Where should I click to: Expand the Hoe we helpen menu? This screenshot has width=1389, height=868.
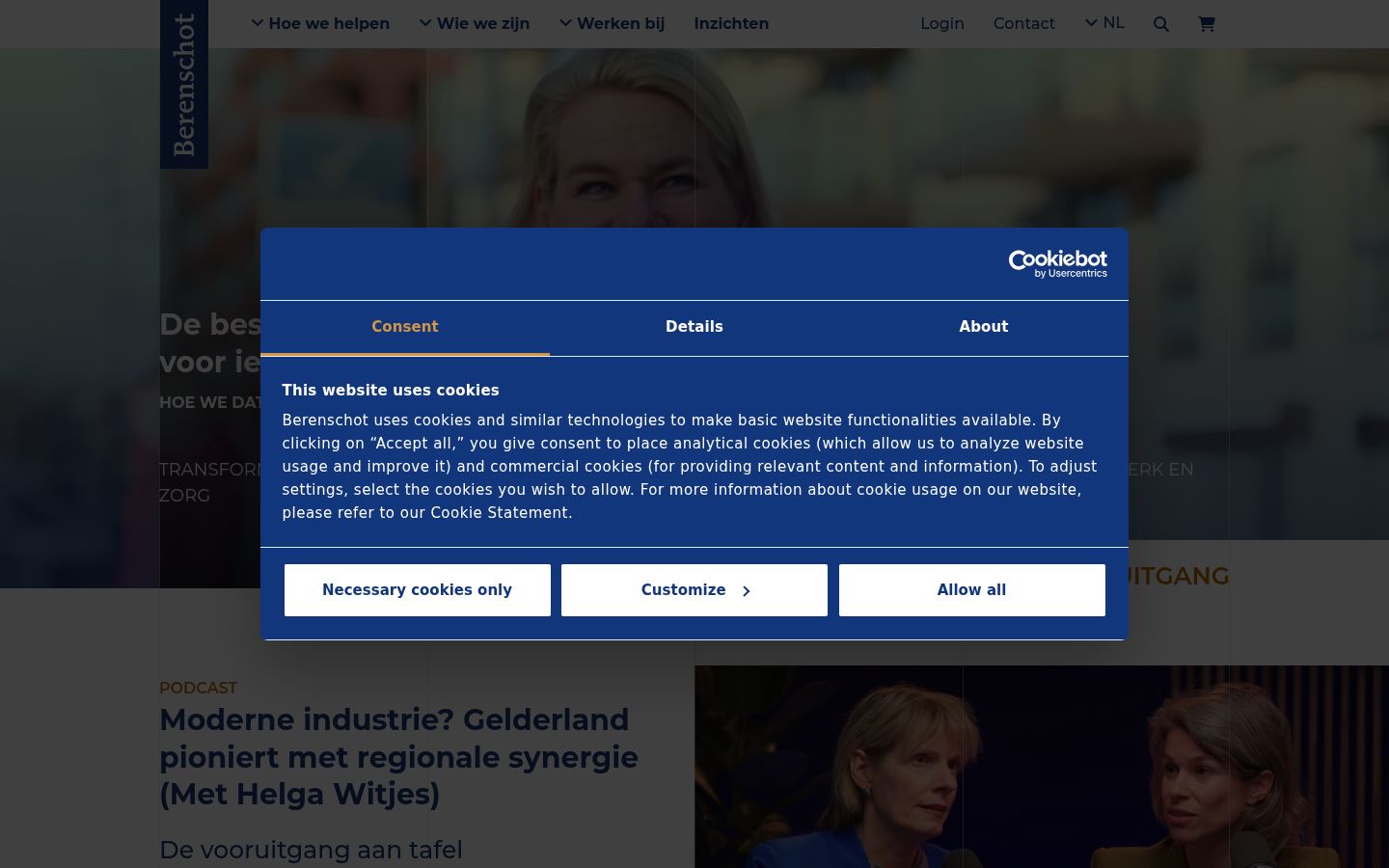click(x=320, y=23)
